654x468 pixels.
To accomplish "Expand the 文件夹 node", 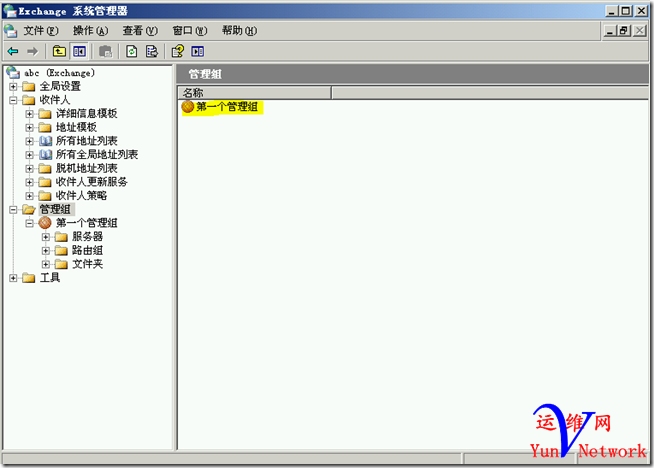I will tap(46, 264).
